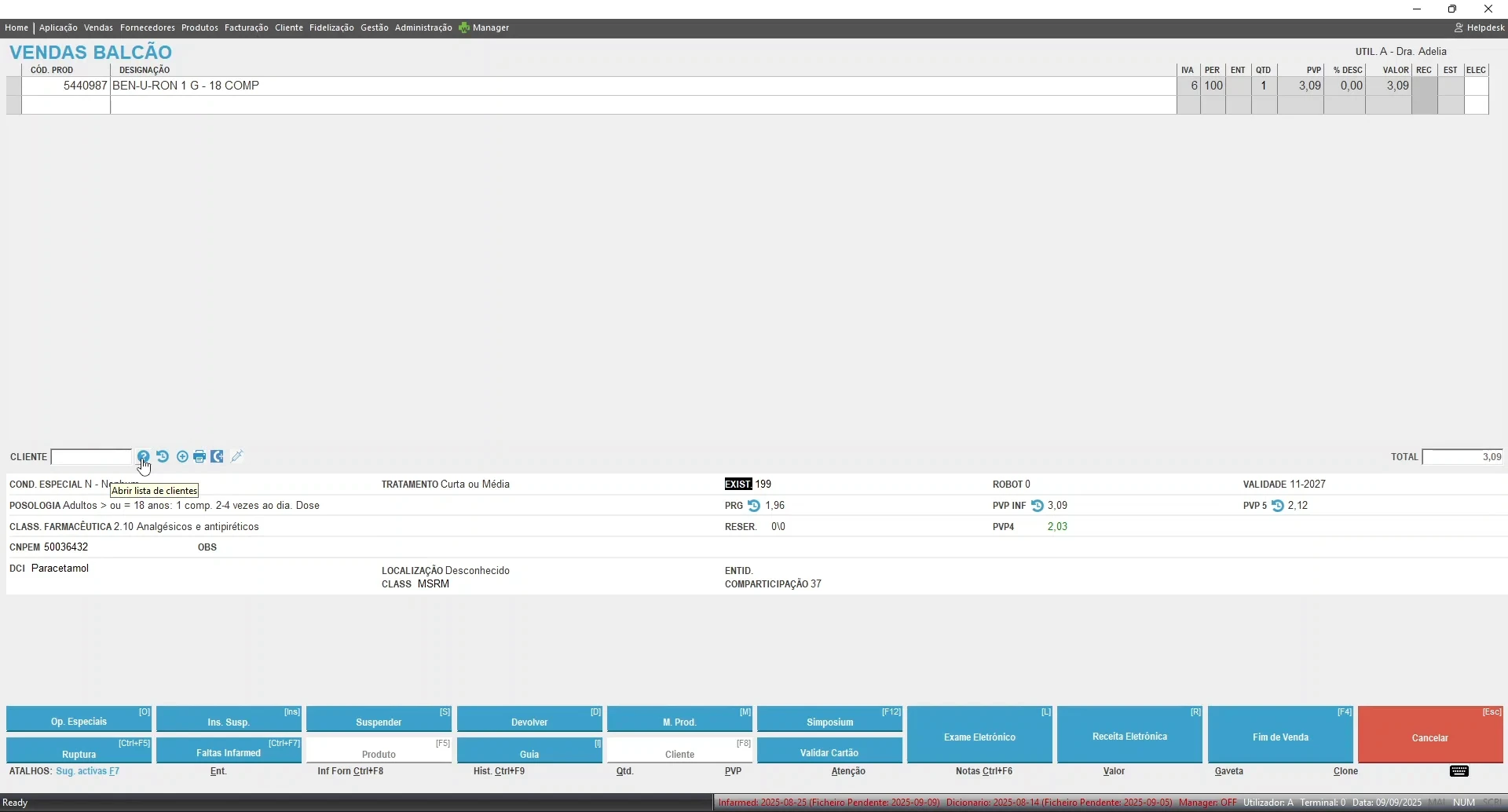Open the Vendas menu
Image resolution: width=1508 pixels, height=812 pixels.
[98, 27]
